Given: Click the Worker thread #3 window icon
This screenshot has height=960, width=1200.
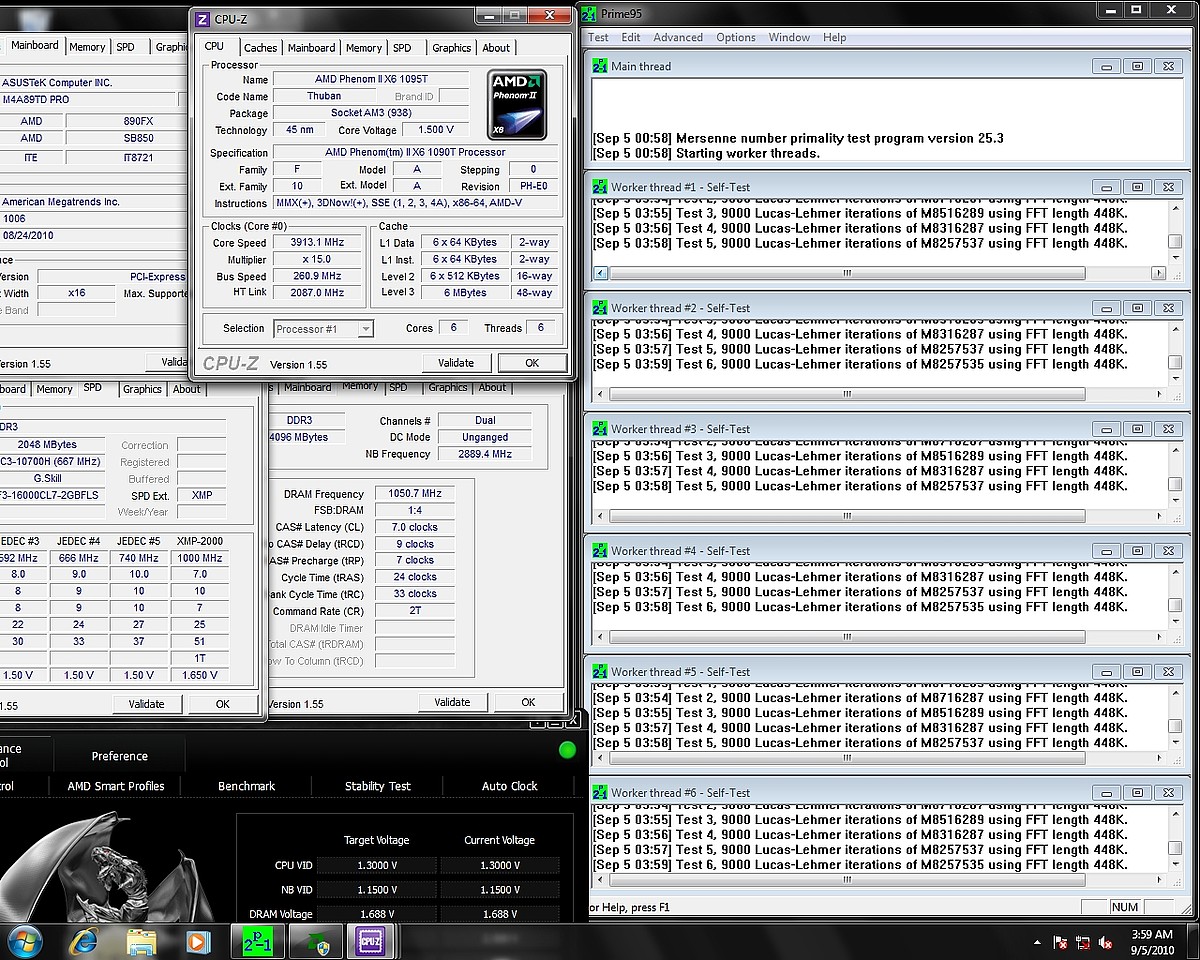Looking at the screenshot, I should [x=599, y=429].
